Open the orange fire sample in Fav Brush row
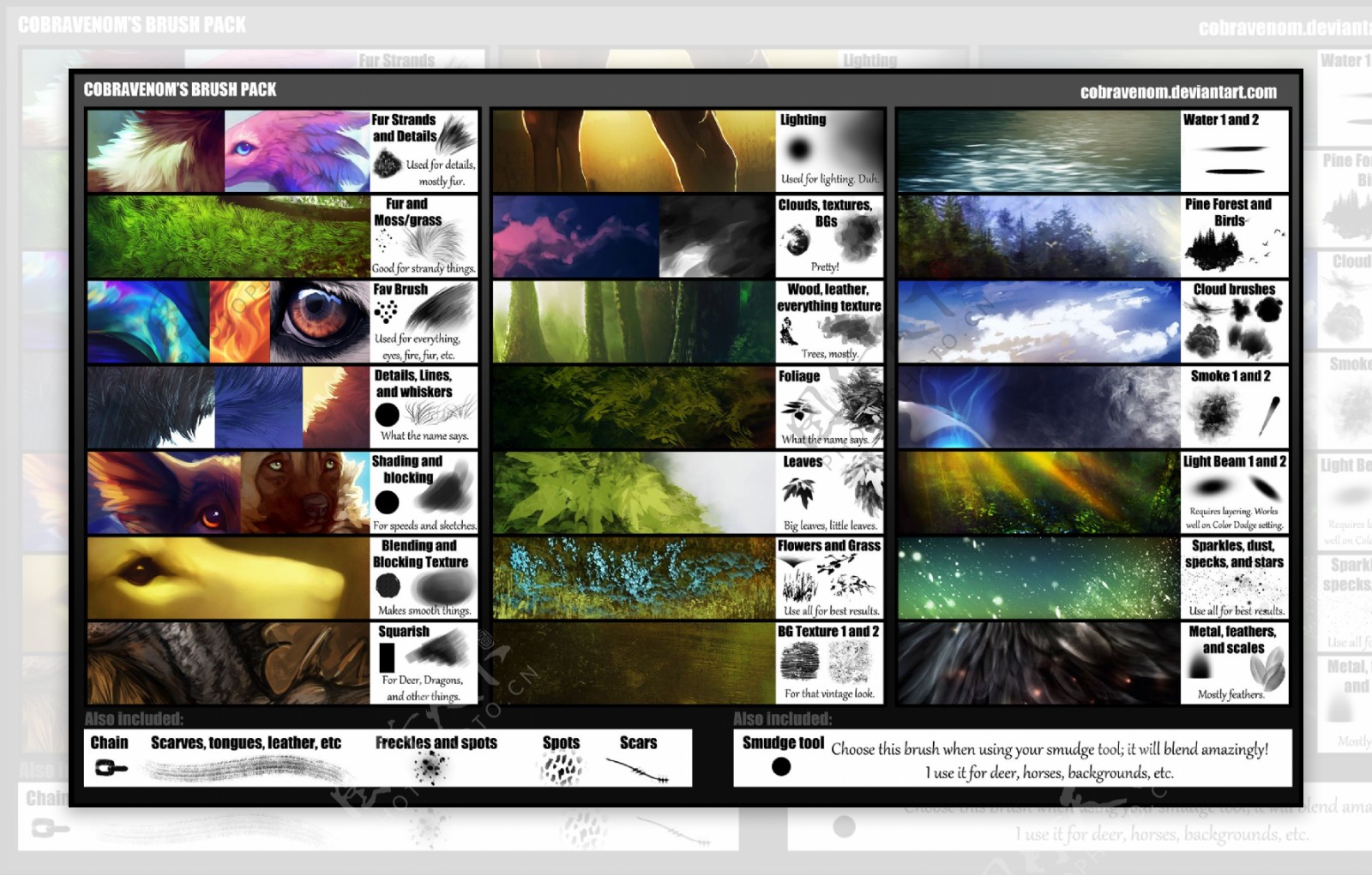Image resolution: width=1372 pixels, height=876 pixels. click(240, 321)
